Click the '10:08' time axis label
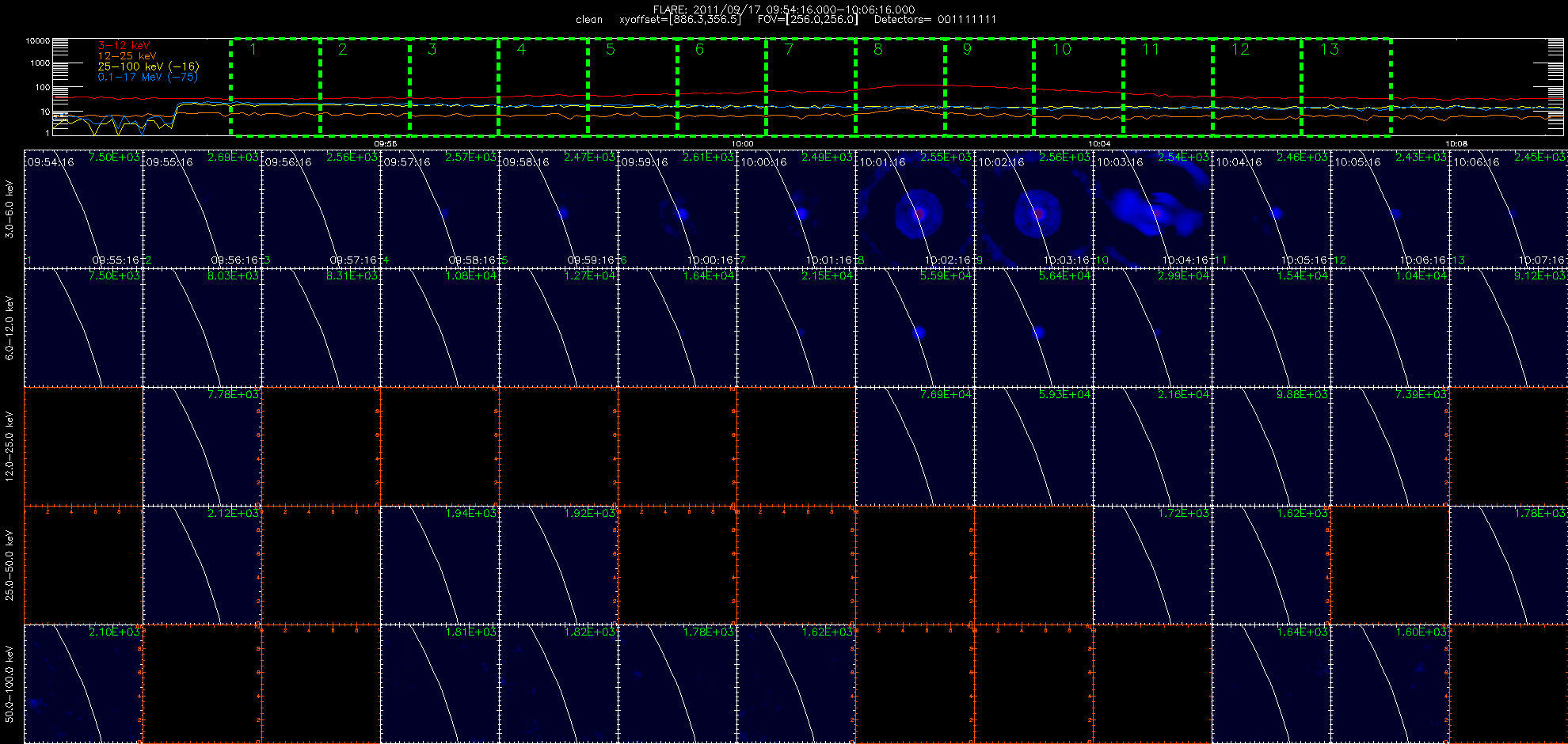 [x=1456, y=144]
